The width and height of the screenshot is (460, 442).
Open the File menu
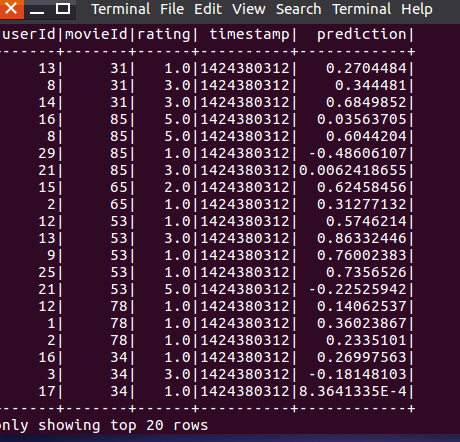[x=172, y=9]
